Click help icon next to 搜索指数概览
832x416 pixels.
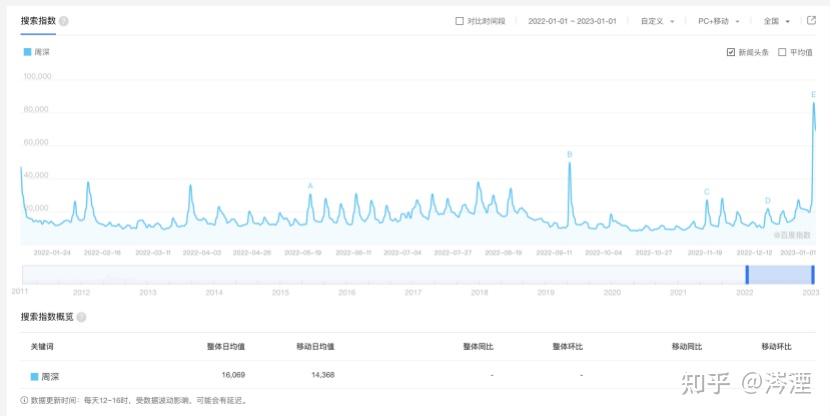(81, 317)
